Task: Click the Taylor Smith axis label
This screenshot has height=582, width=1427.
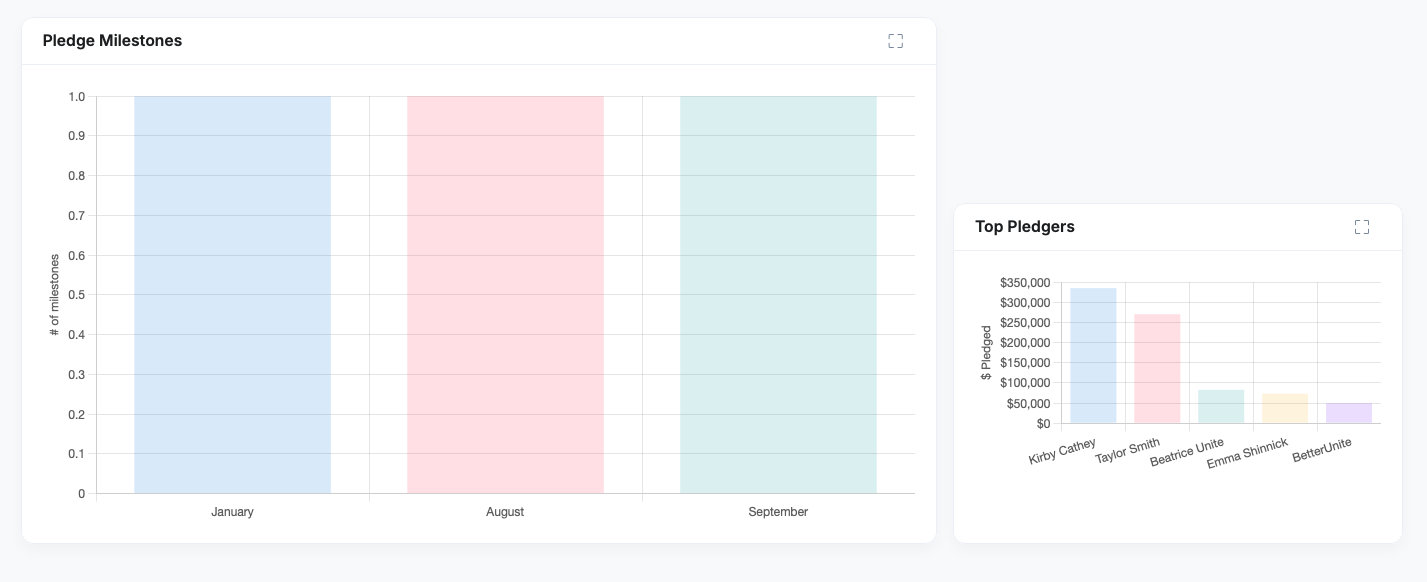Action: pos(1128,451)
